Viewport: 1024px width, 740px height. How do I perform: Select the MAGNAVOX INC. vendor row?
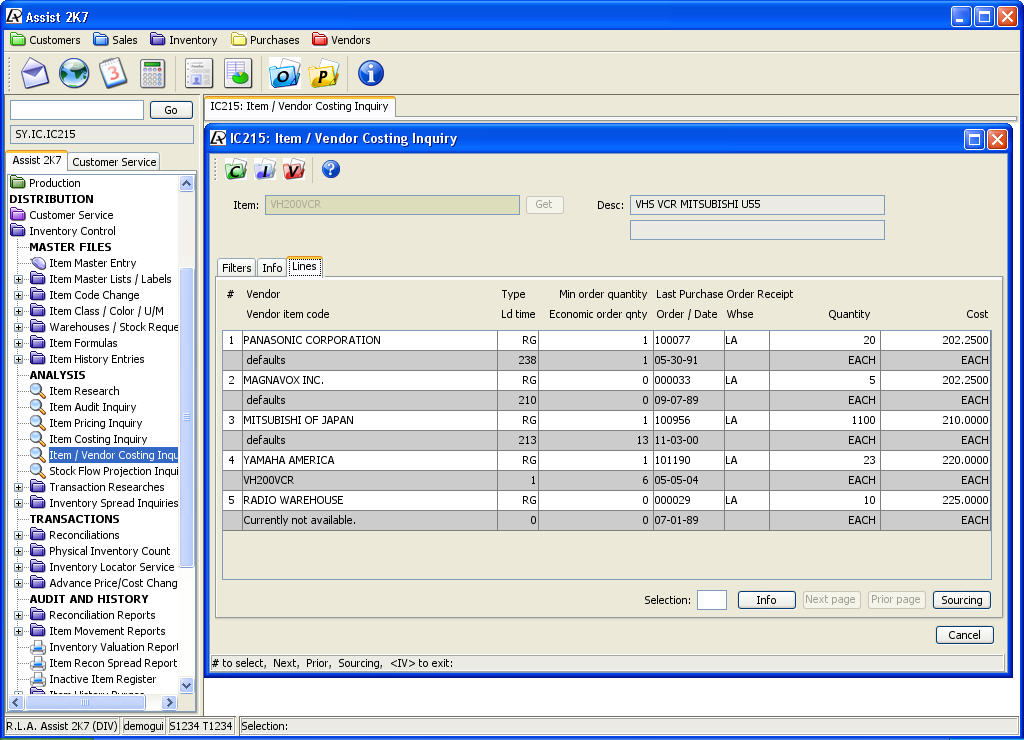point(606,381)
